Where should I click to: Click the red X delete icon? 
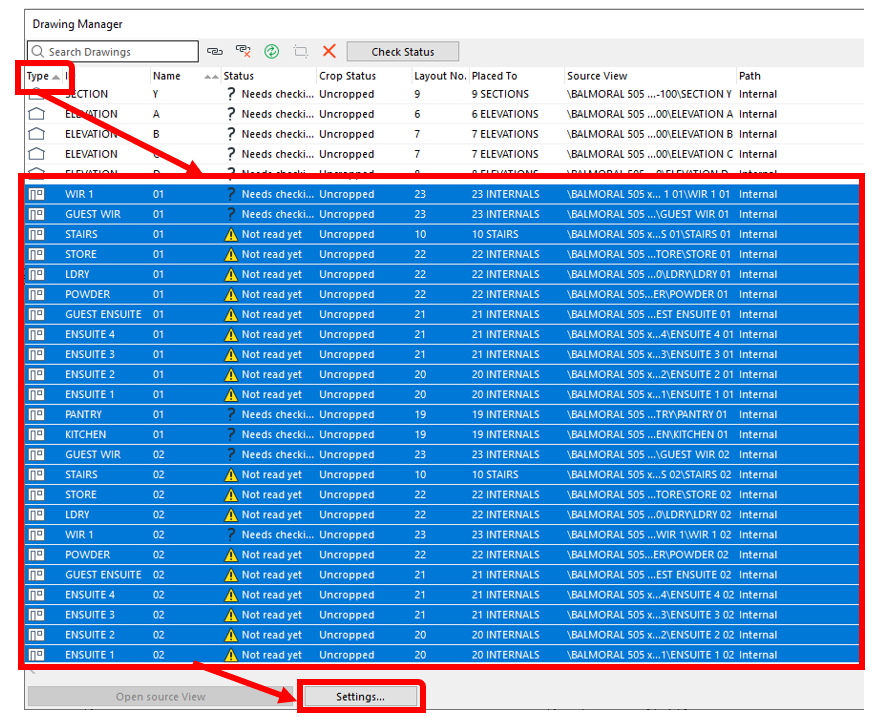click(329, 51)
